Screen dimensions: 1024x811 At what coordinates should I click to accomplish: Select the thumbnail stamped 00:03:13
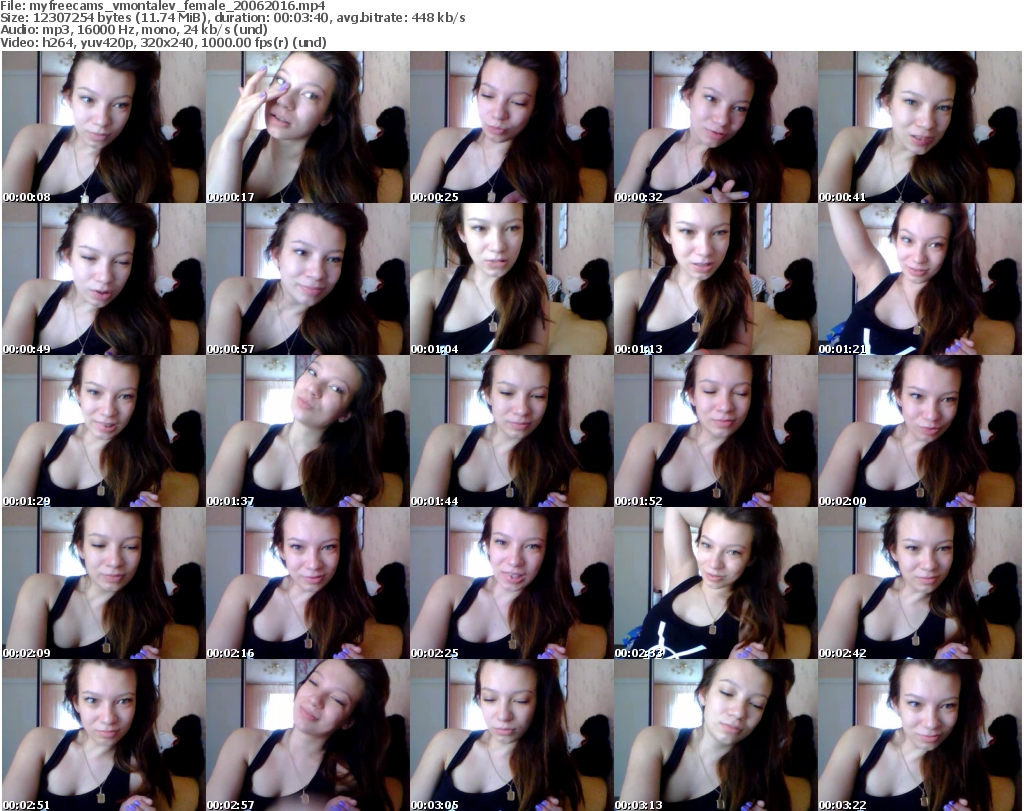716,735
